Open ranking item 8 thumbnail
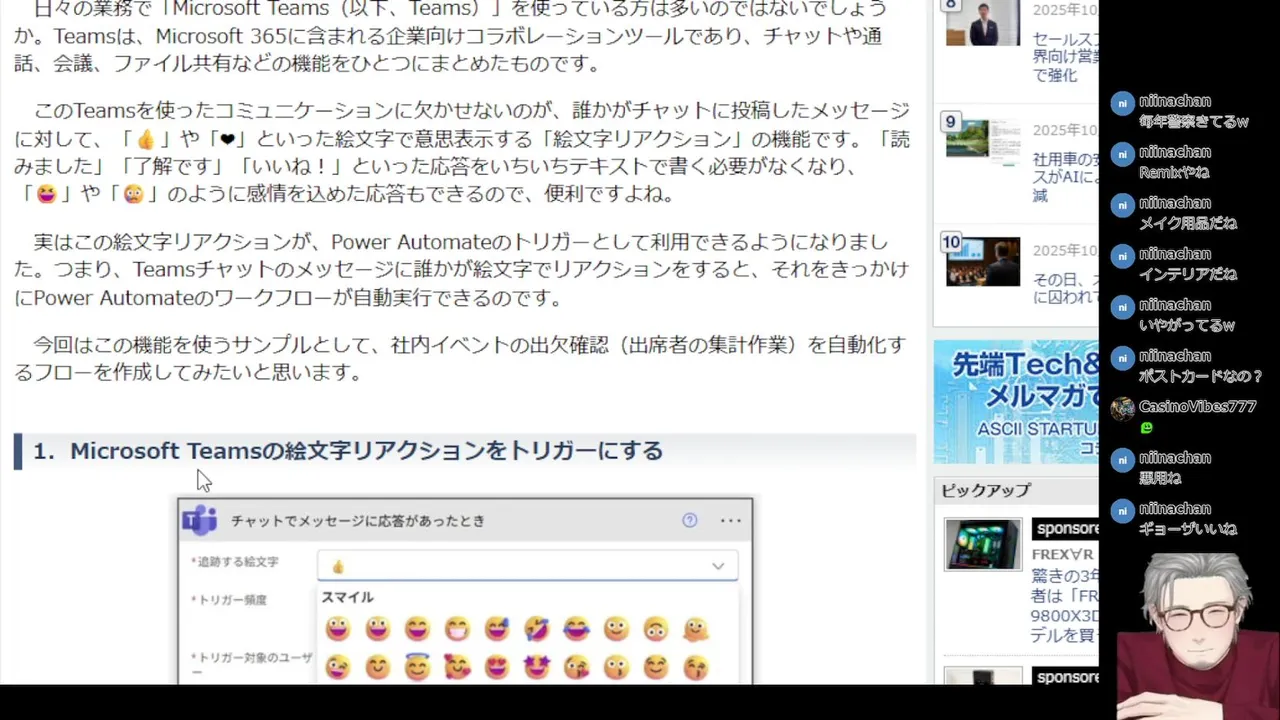 (983, 23)
